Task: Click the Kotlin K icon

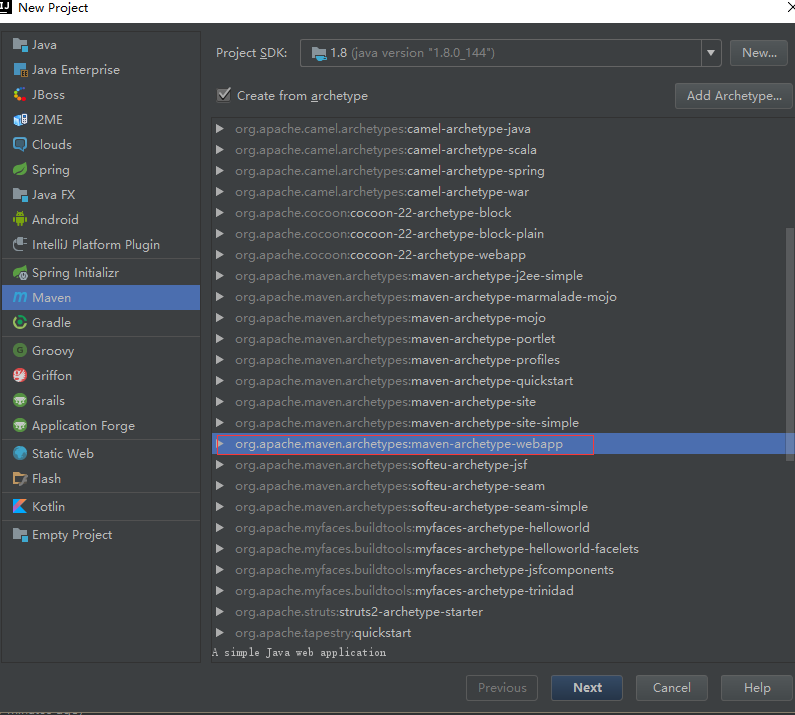Action: pos(20,506)
